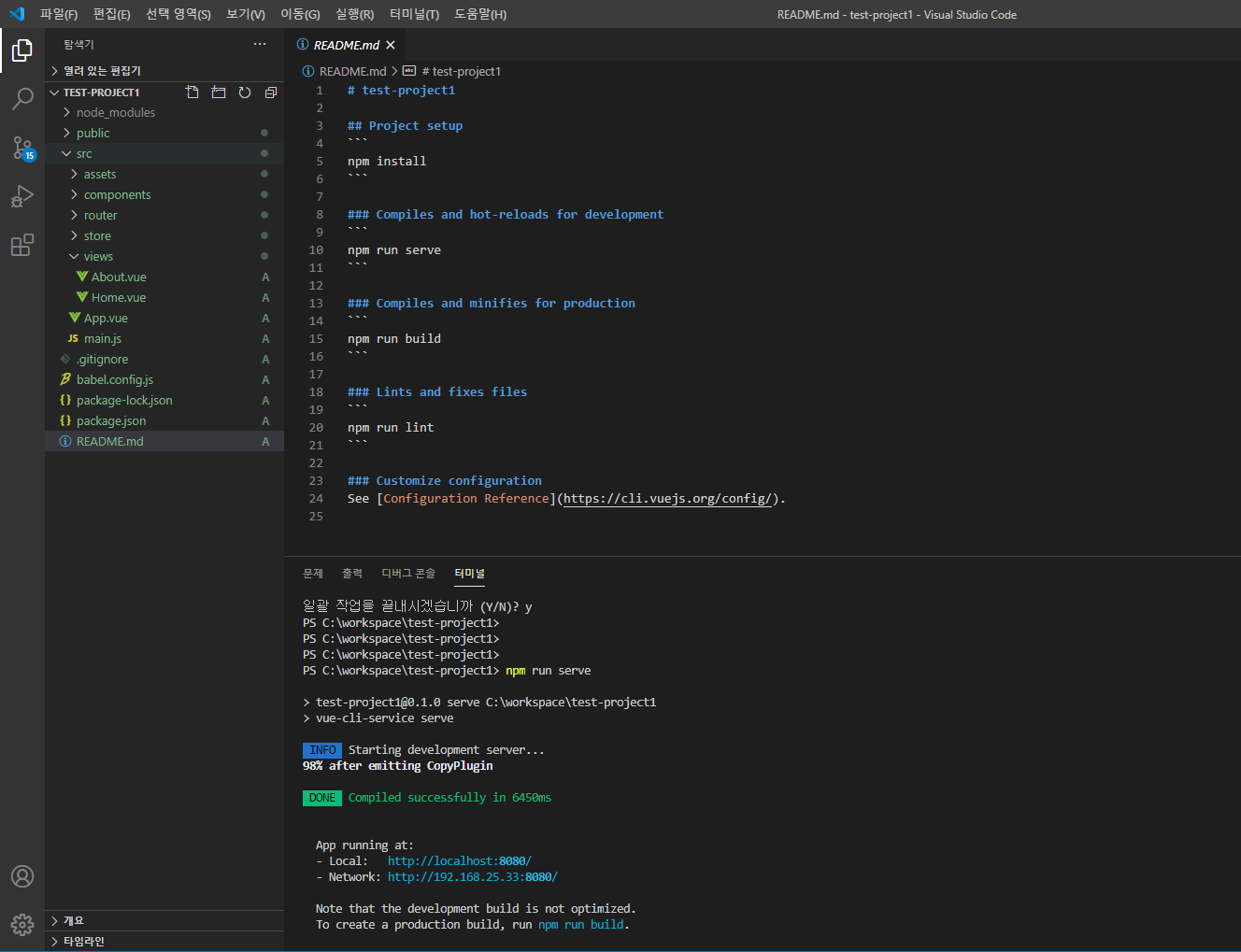Open Home.vue file
Screen dimensions: 1241x952
point(164,297)
